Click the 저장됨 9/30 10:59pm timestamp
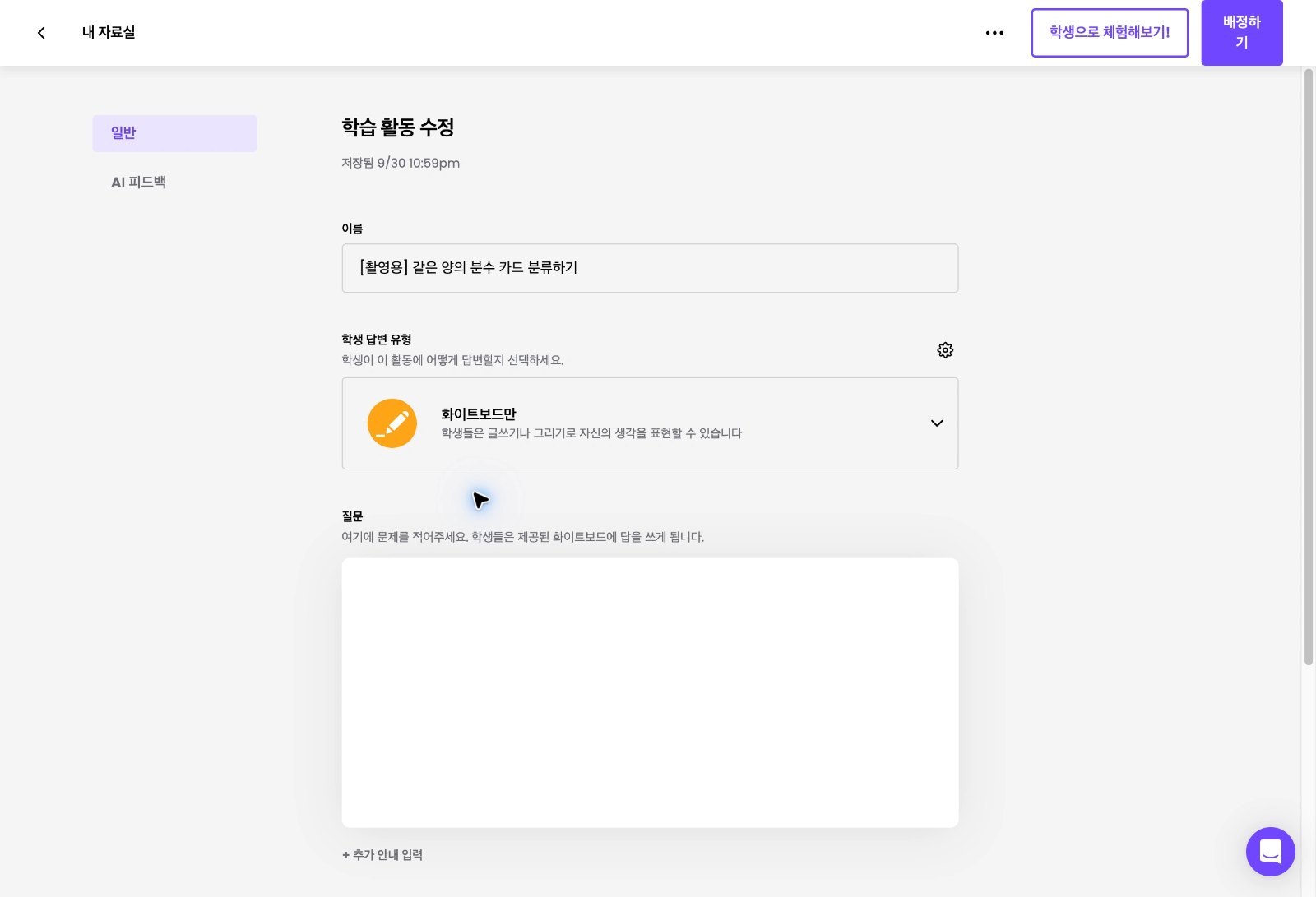 click(401, 164)
